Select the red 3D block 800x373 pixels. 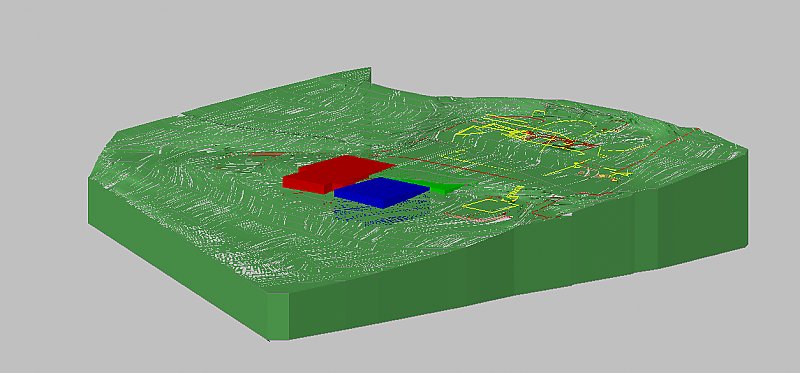pyautogui.click(x=337, y=172)
